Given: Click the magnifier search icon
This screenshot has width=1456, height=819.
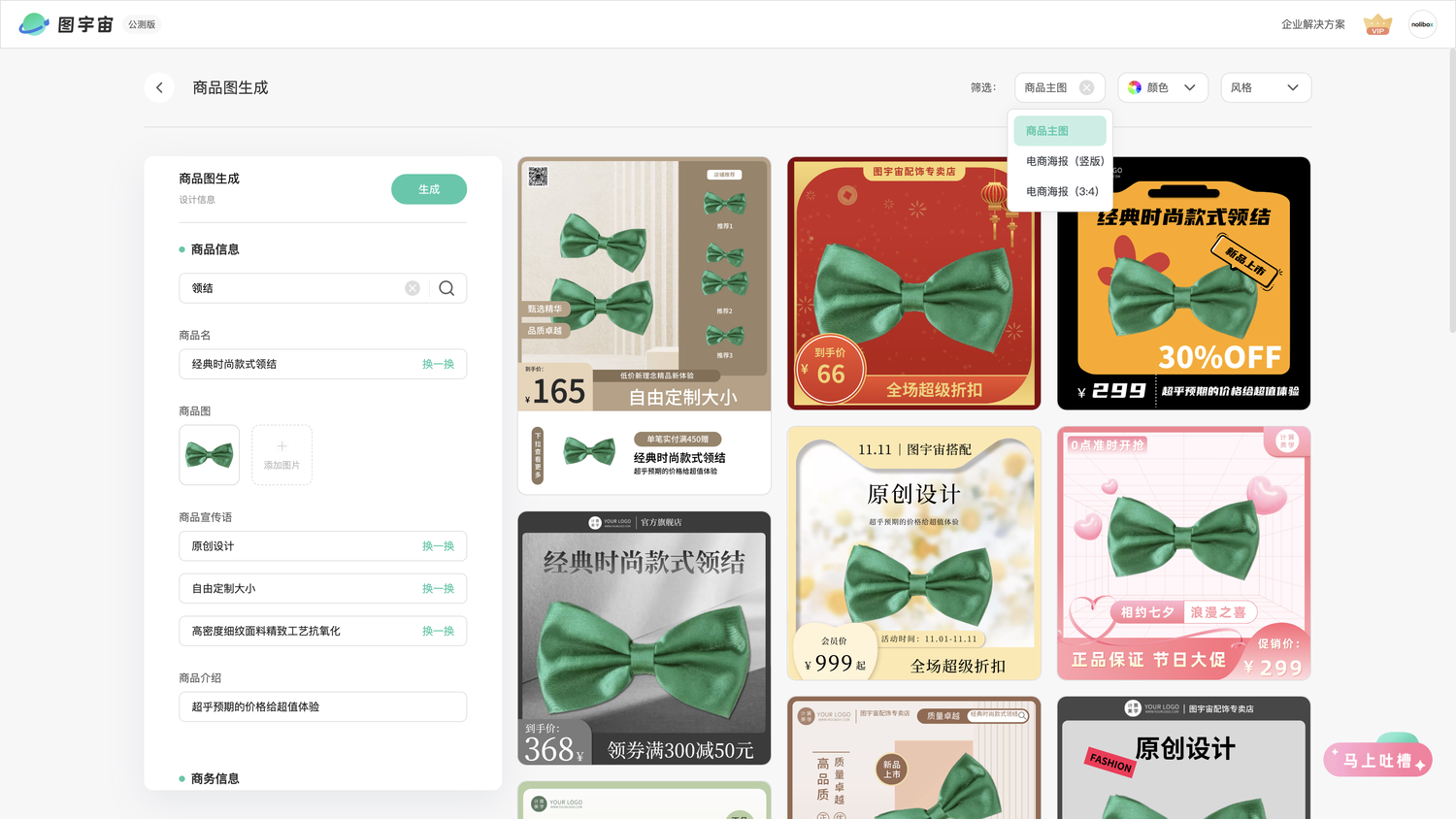Looking at the screenshot, I should tap(447, 288).
